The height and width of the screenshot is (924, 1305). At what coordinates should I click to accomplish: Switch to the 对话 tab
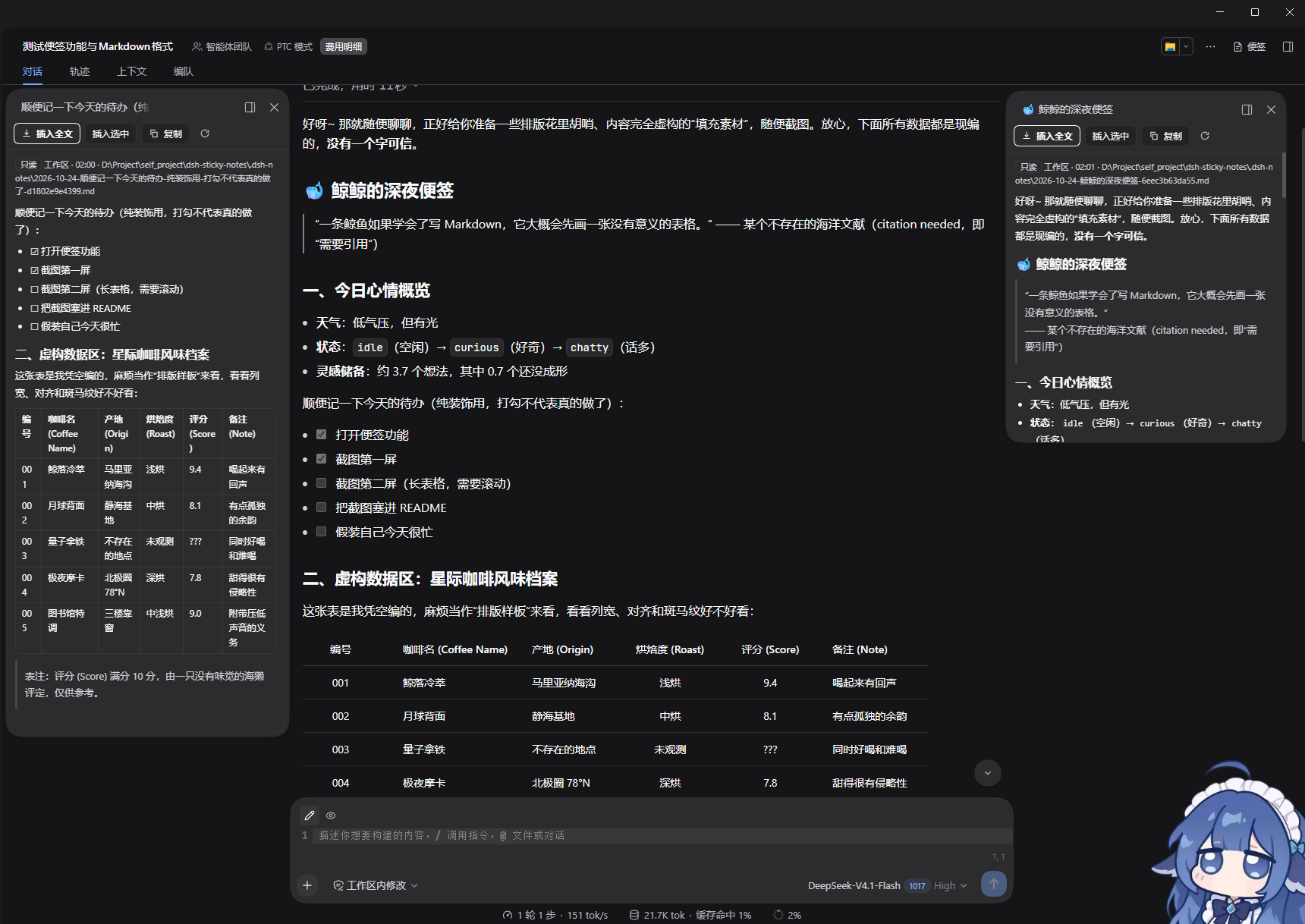[x=32, y=71]
